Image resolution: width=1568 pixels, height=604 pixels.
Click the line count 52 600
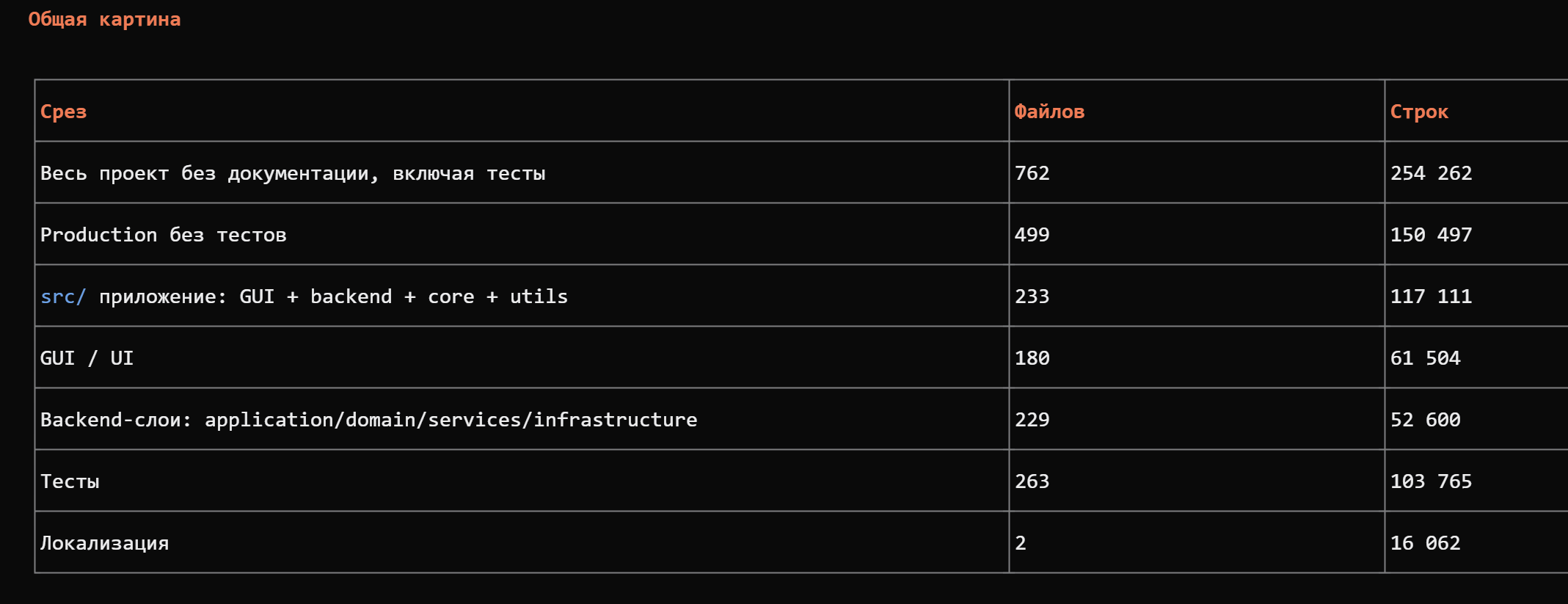click(x=1425, y=420)
